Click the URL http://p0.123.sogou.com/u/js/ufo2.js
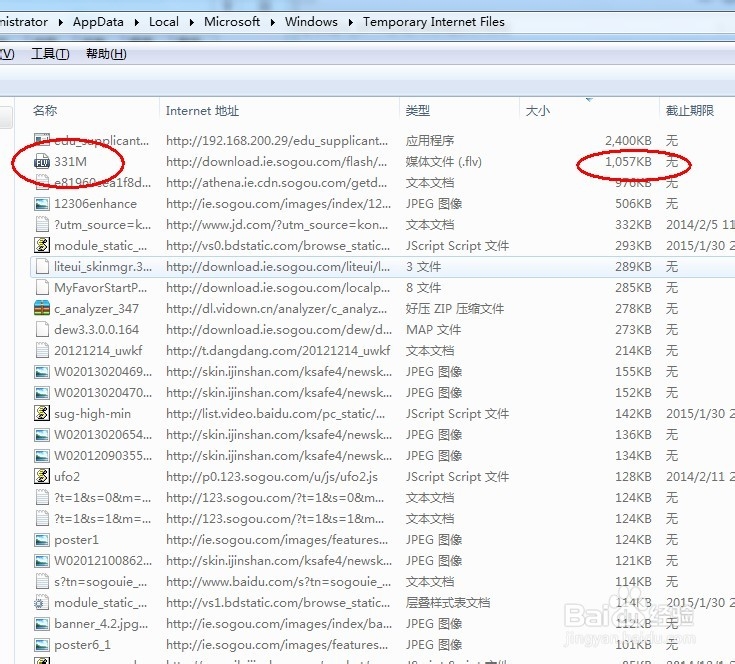The width and height of the screenshot is (735, 664). (272, 477)
